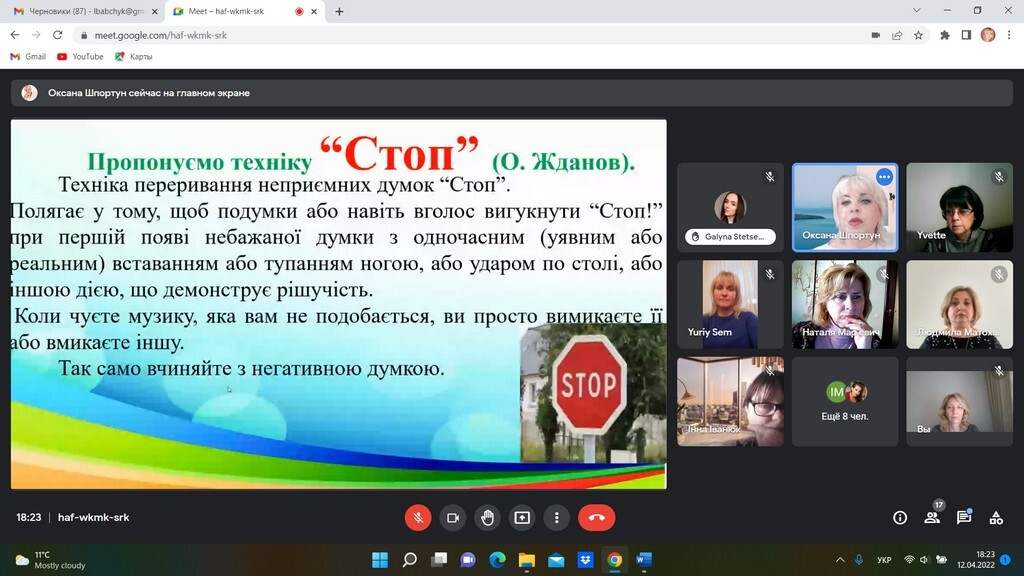
Task: Open the Карты bookmark
Action: (x=133, y=57)
